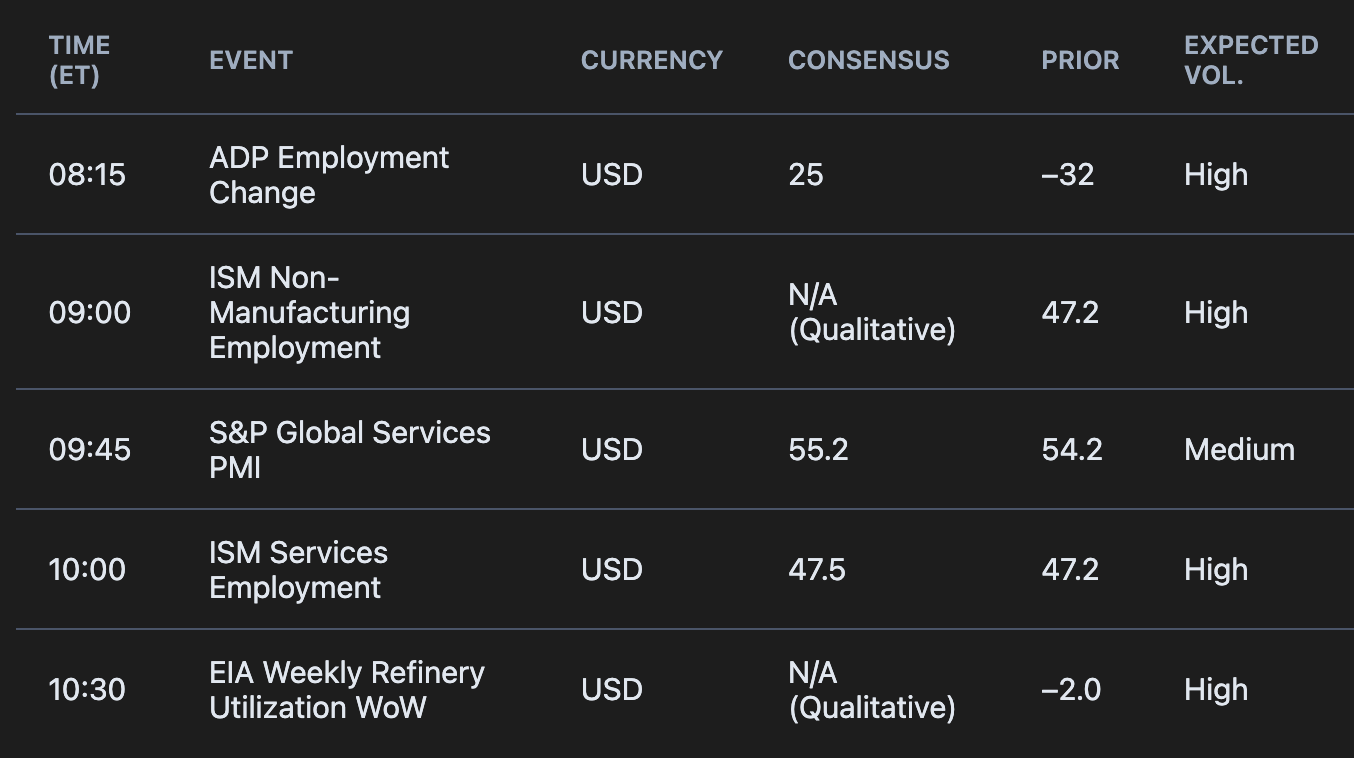Select the S&P Global Services PMI event
The width and height of the screenshot is (1354, 758).
click(x=349, y=449)
